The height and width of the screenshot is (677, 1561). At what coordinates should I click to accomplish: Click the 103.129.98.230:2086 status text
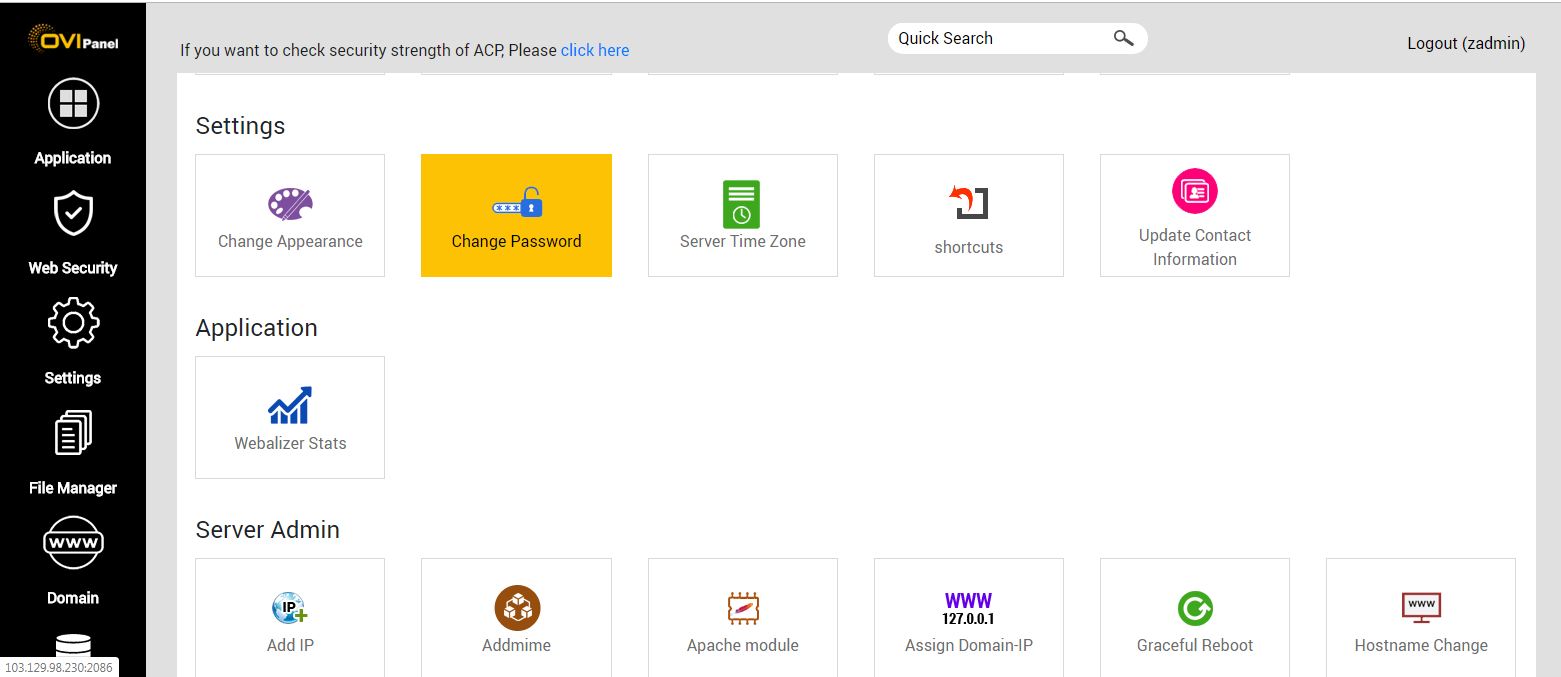click(58, 667)
